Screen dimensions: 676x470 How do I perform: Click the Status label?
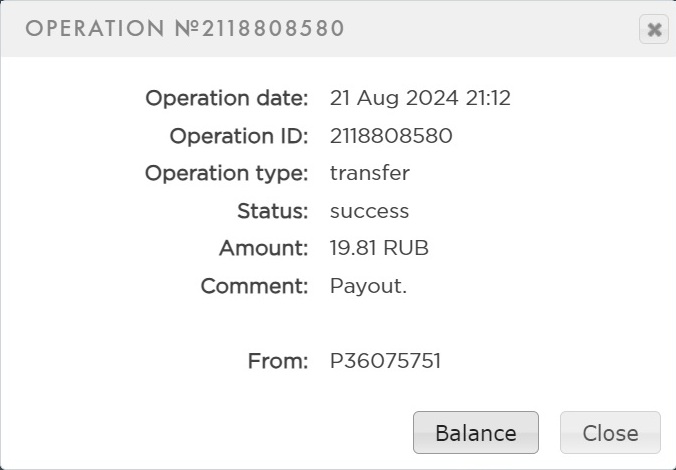[272, 211]
